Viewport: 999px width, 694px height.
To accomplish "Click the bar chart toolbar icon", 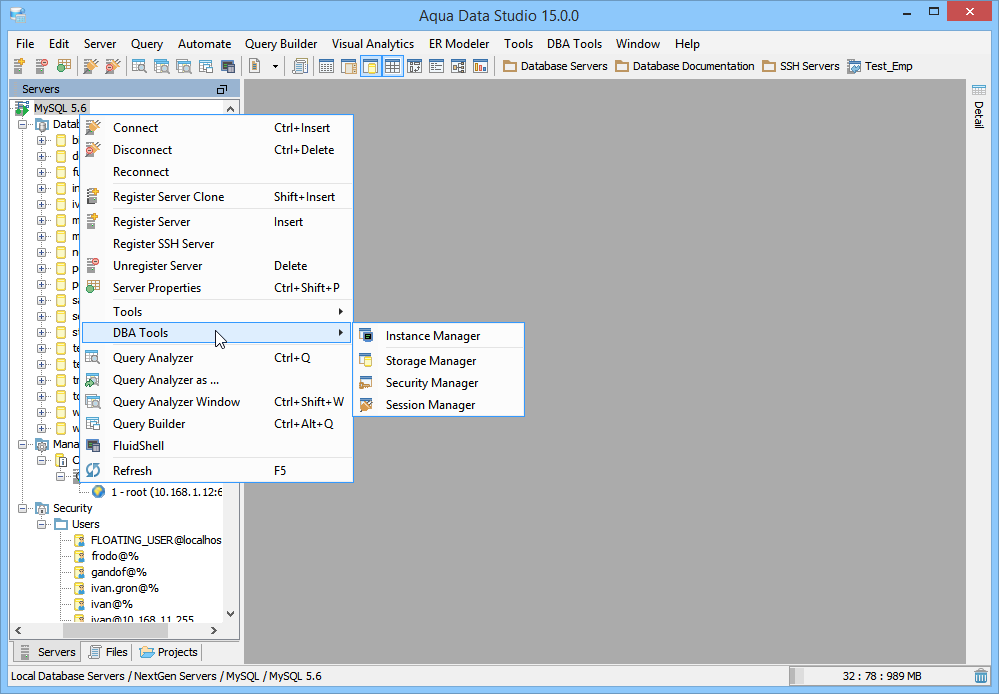I will click(x=480, y=66).
